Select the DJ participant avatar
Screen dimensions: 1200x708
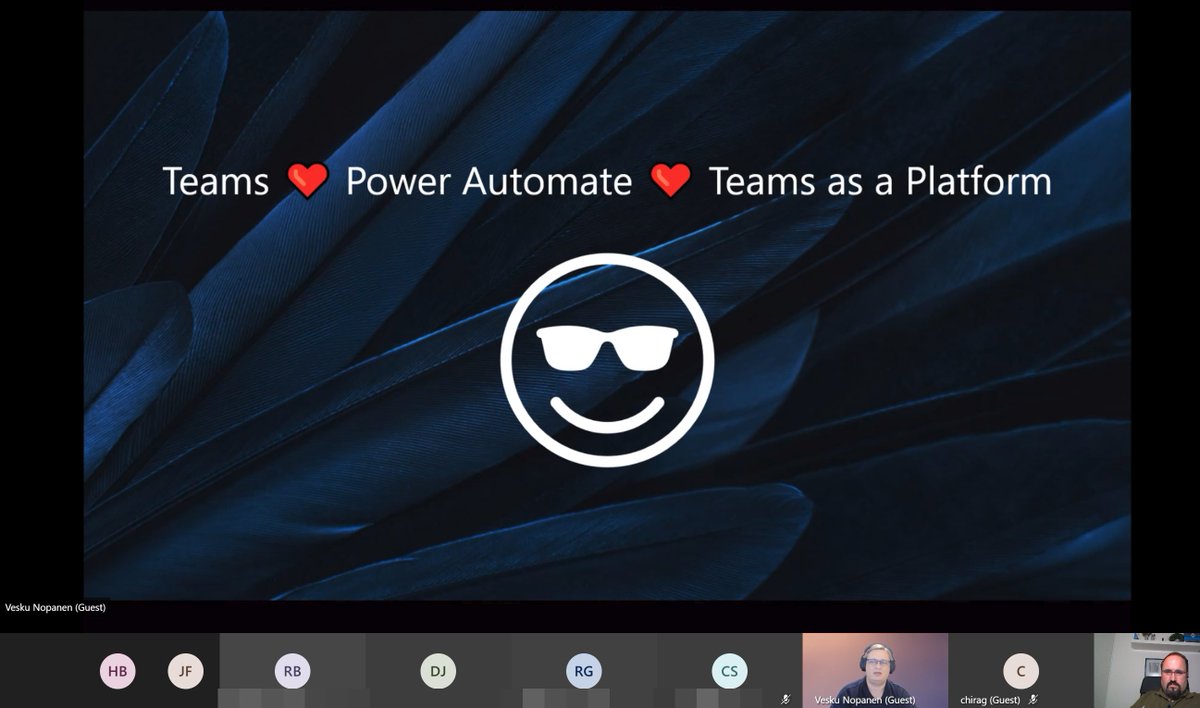coord(438,671)
